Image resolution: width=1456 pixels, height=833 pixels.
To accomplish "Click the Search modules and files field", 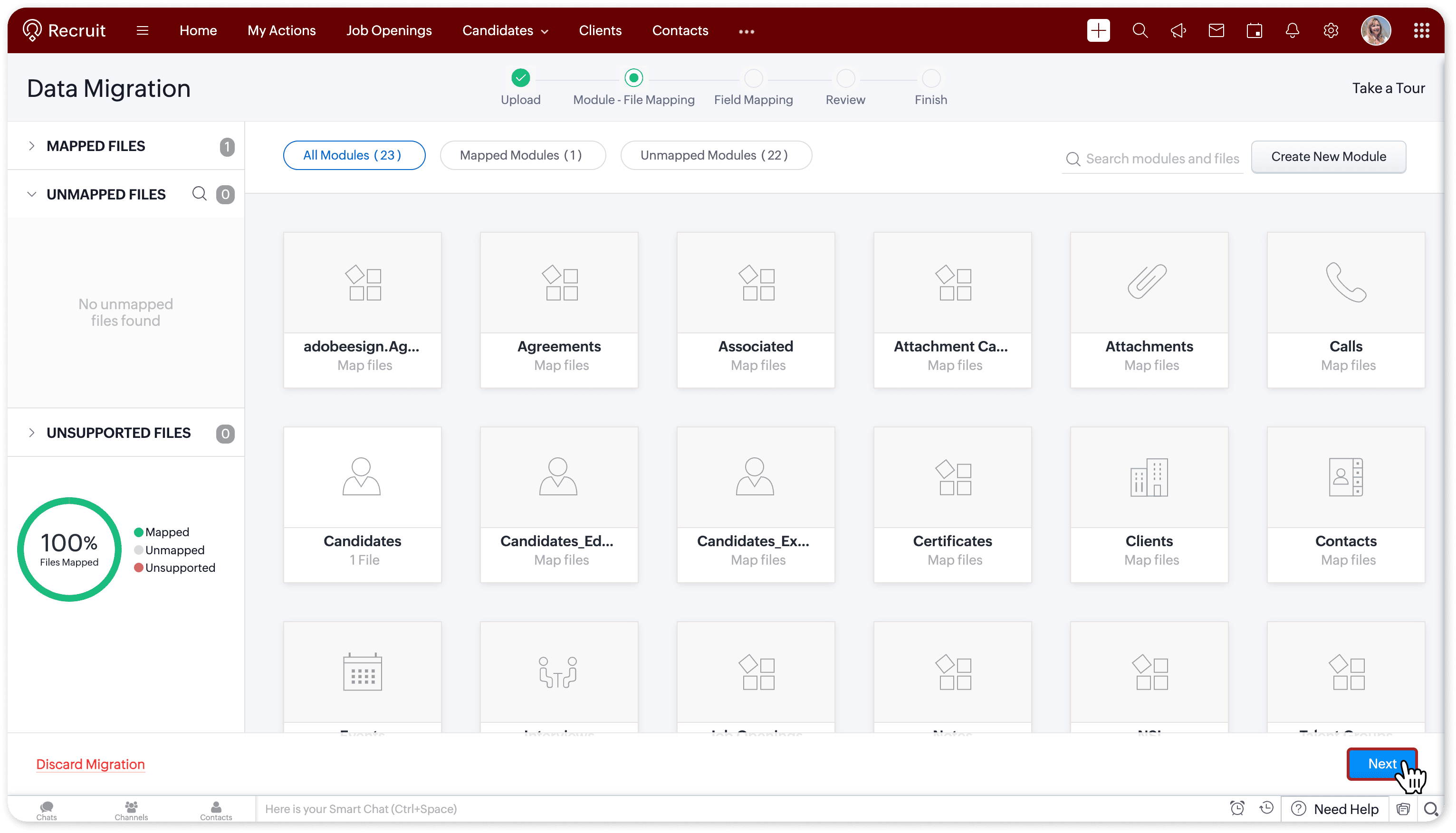I will point(1162,159).
